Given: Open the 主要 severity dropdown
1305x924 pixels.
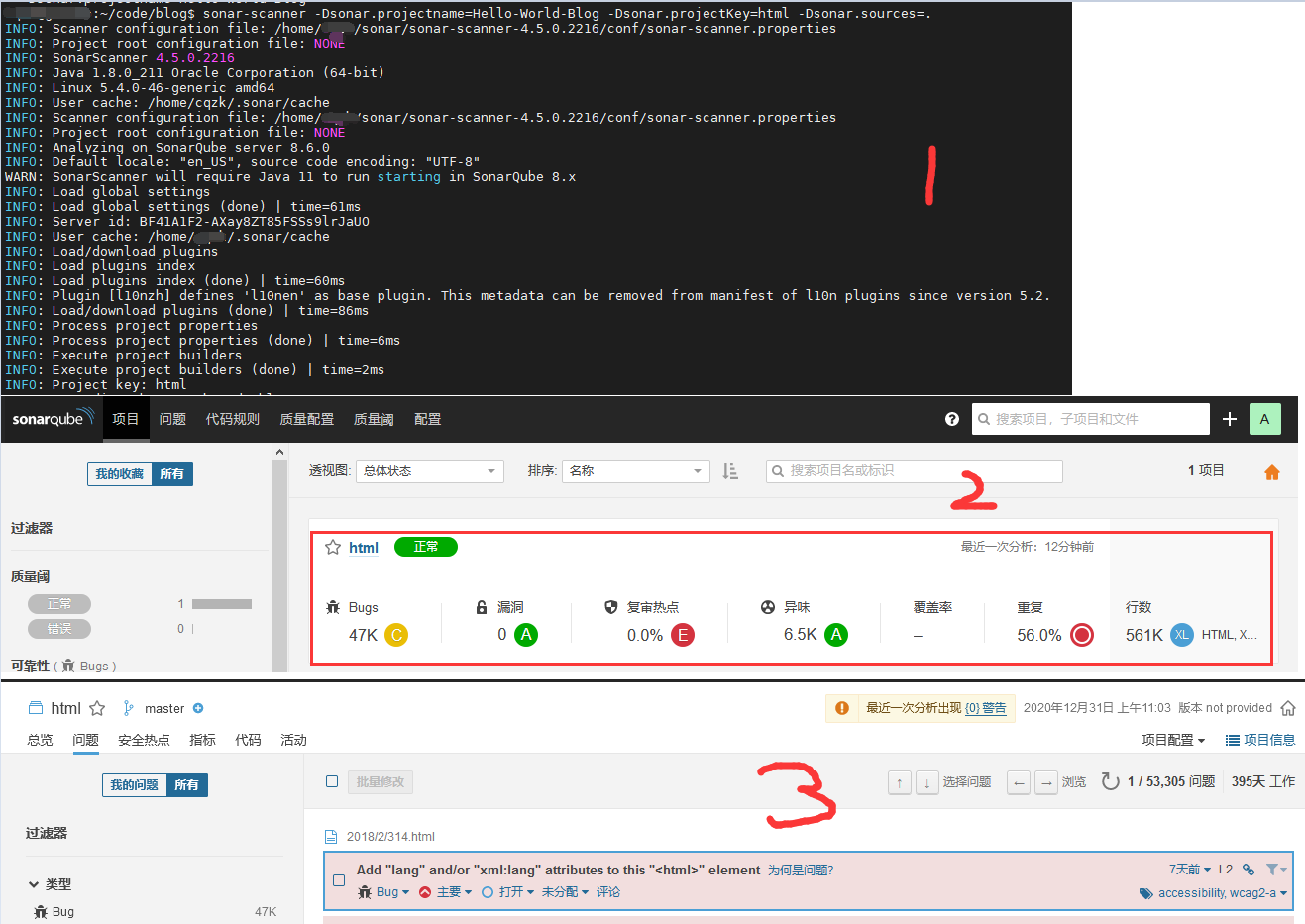Looking at the screenshot, I should [x=445, y=892].
